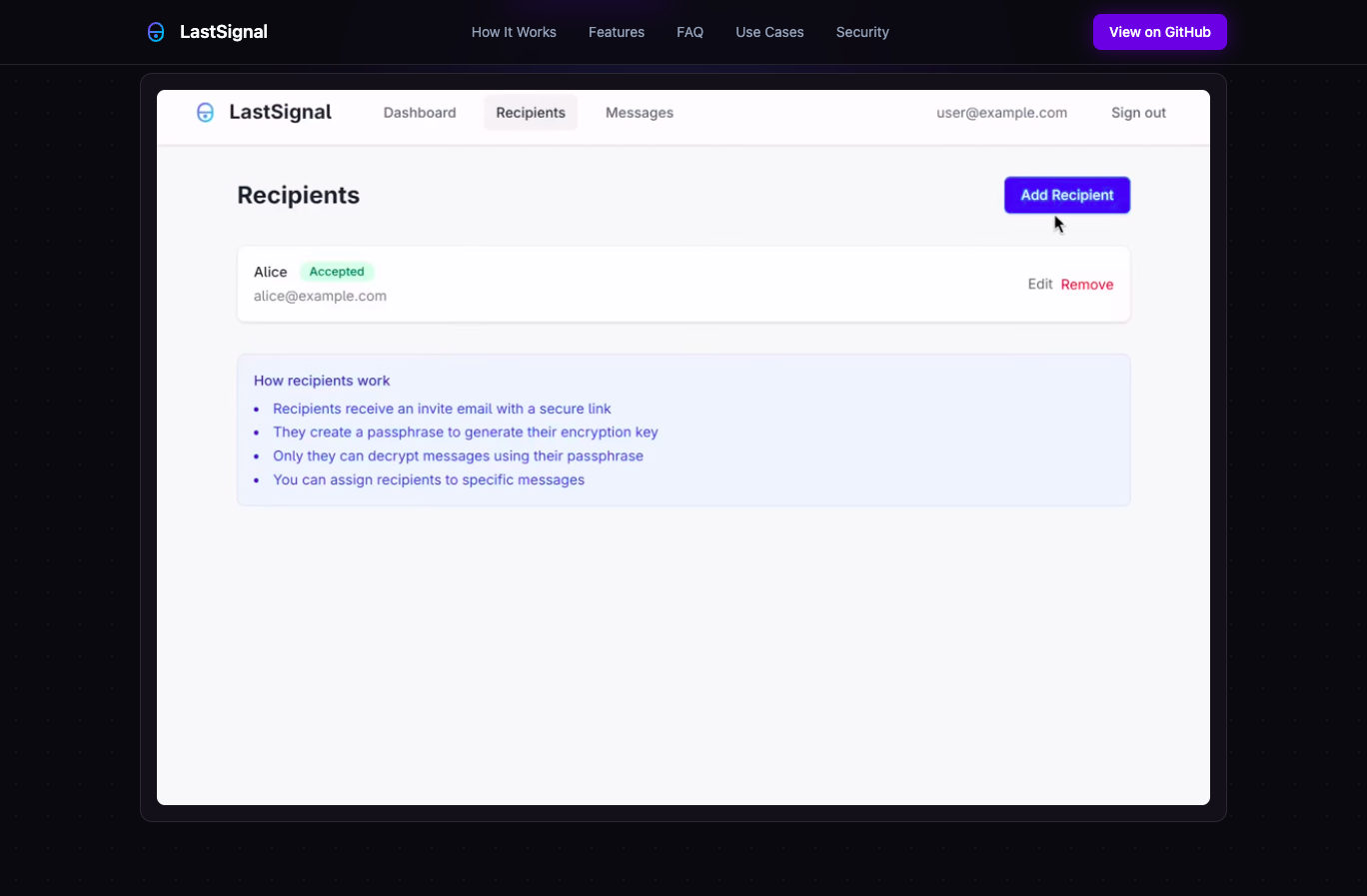Screen dimensions: 1367x896
Task: Open the How It Works page
Action: tap(514, 32)
